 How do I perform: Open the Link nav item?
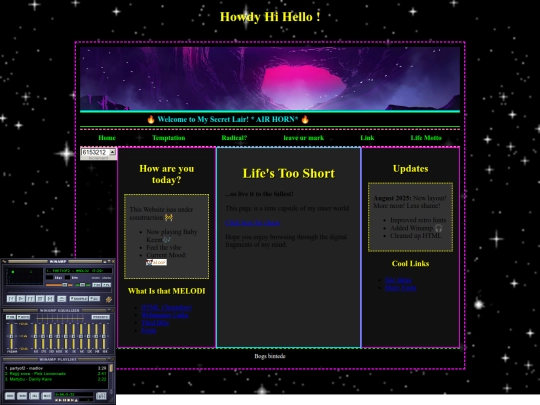(367, 138)
